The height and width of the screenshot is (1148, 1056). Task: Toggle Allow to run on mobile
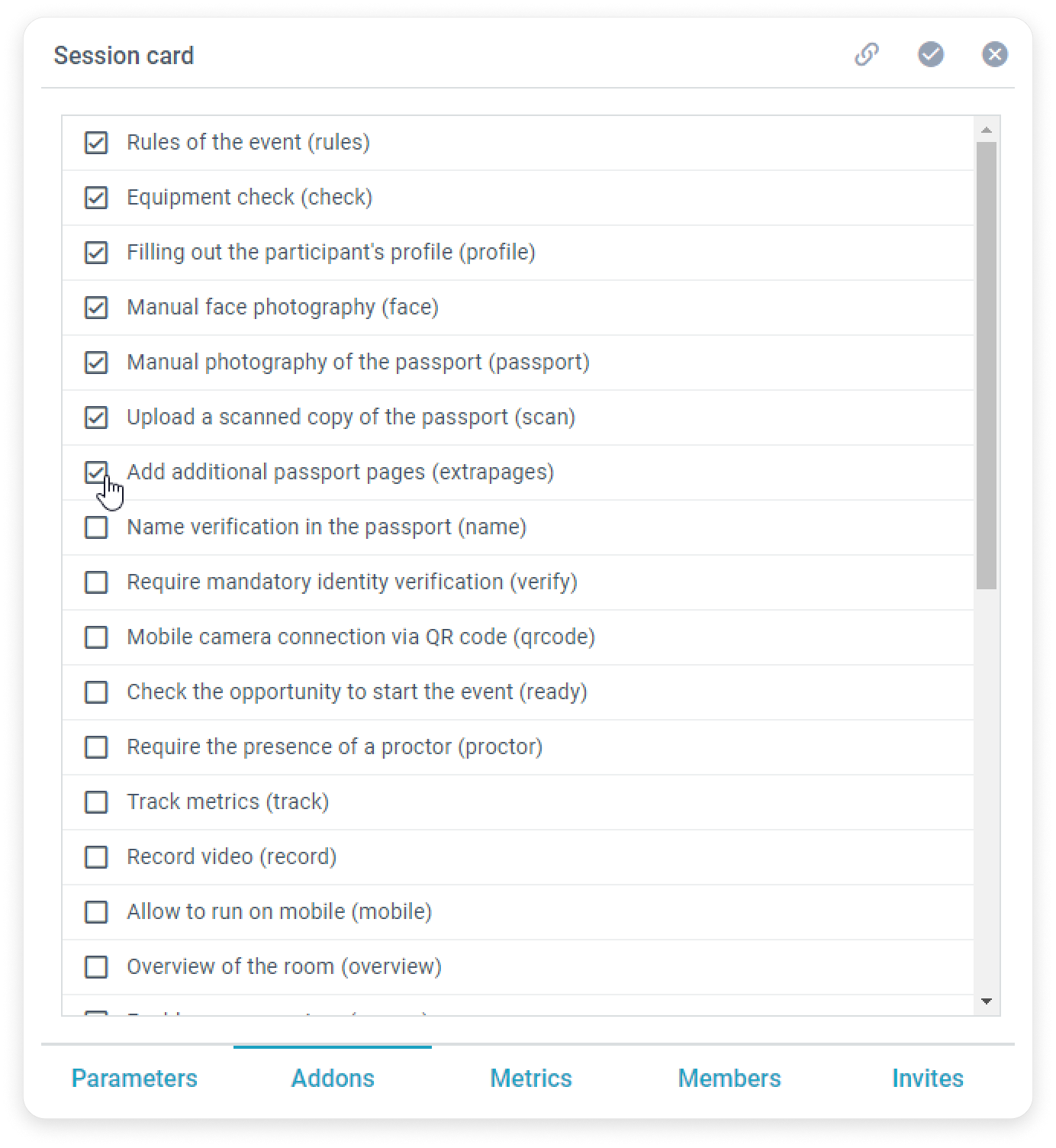[x=96, y=912]
